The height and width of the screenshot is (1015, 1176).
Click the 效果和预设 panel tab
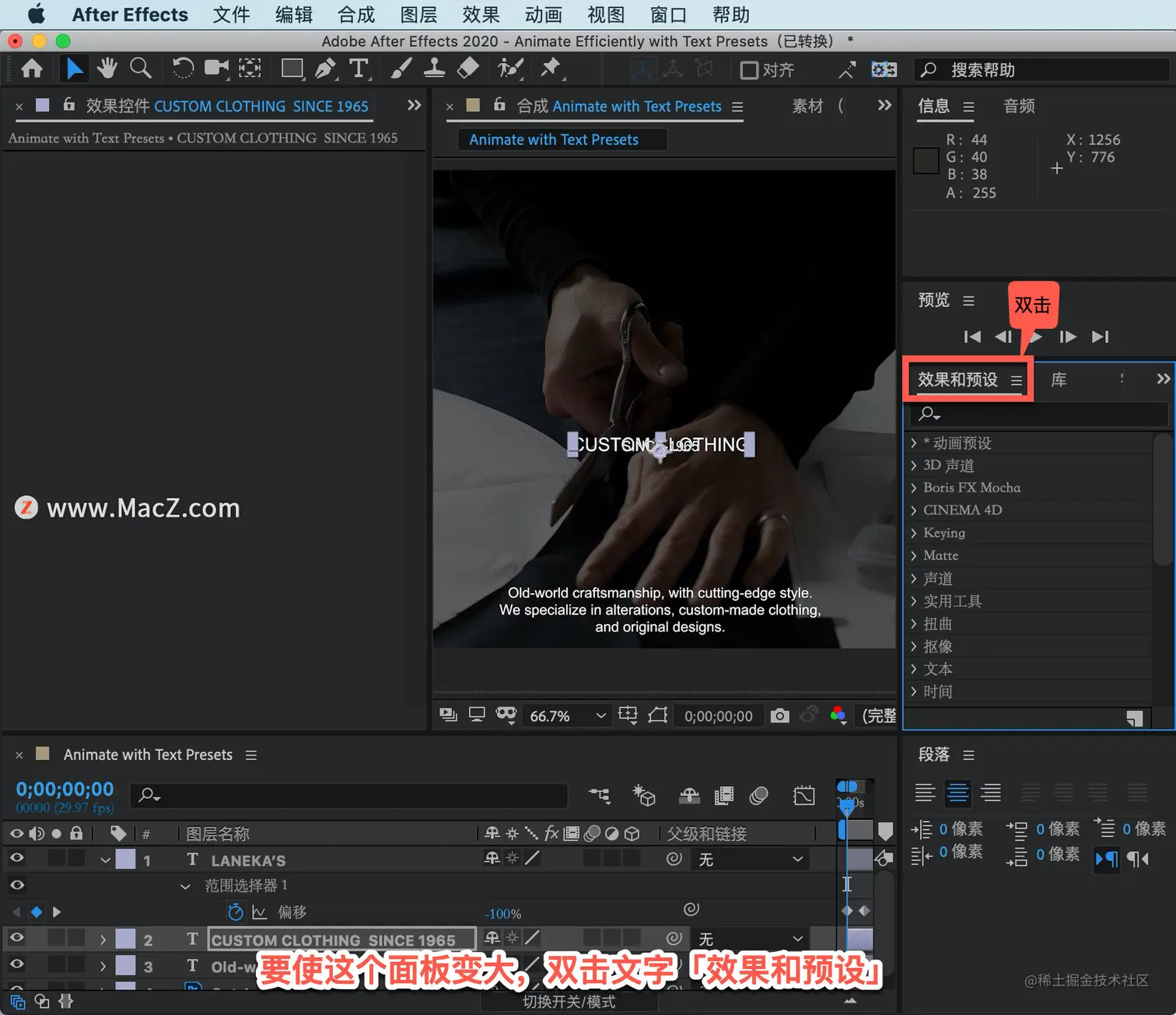tap(957, 380)
